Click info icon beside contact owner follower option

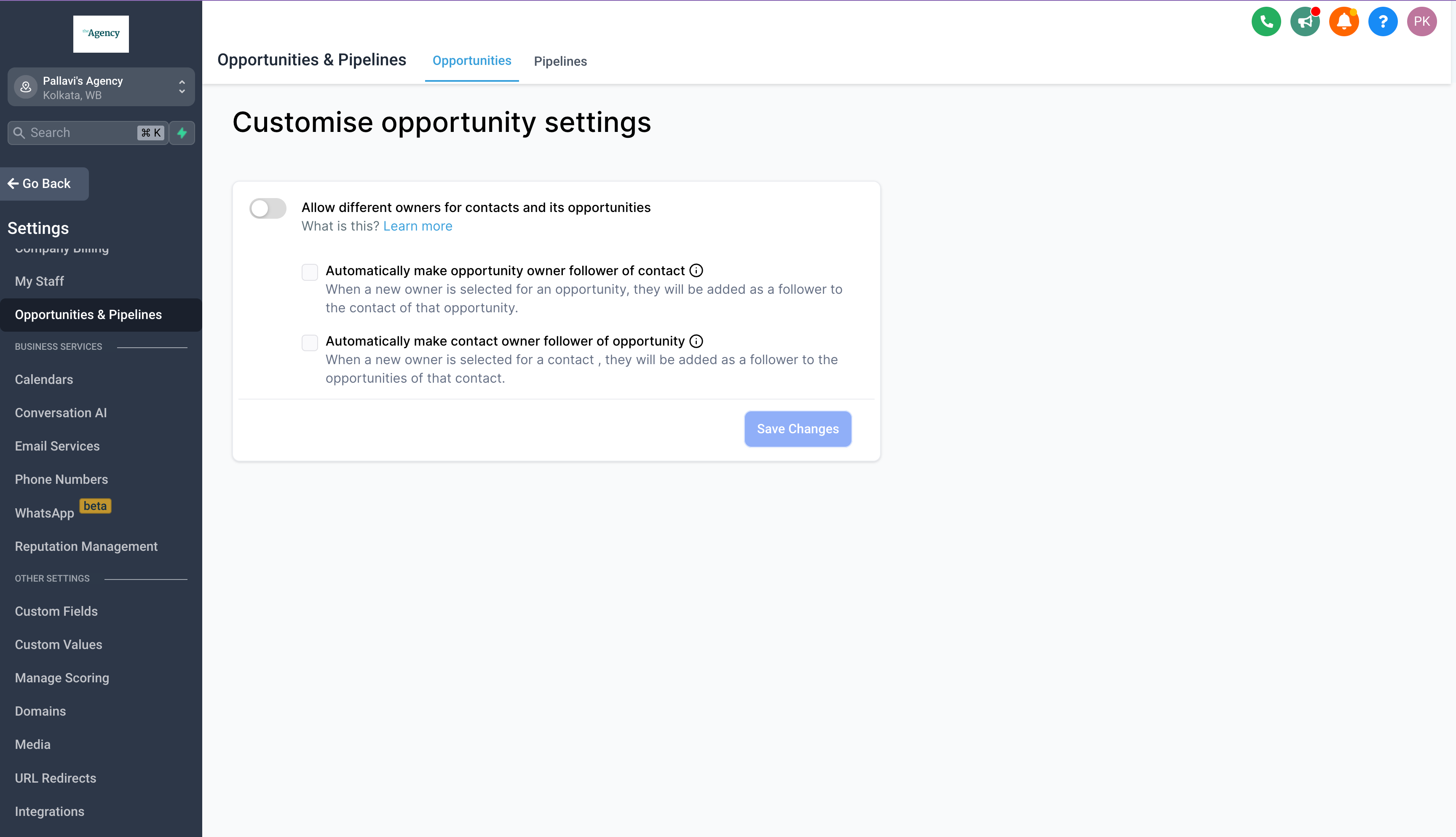696,341
